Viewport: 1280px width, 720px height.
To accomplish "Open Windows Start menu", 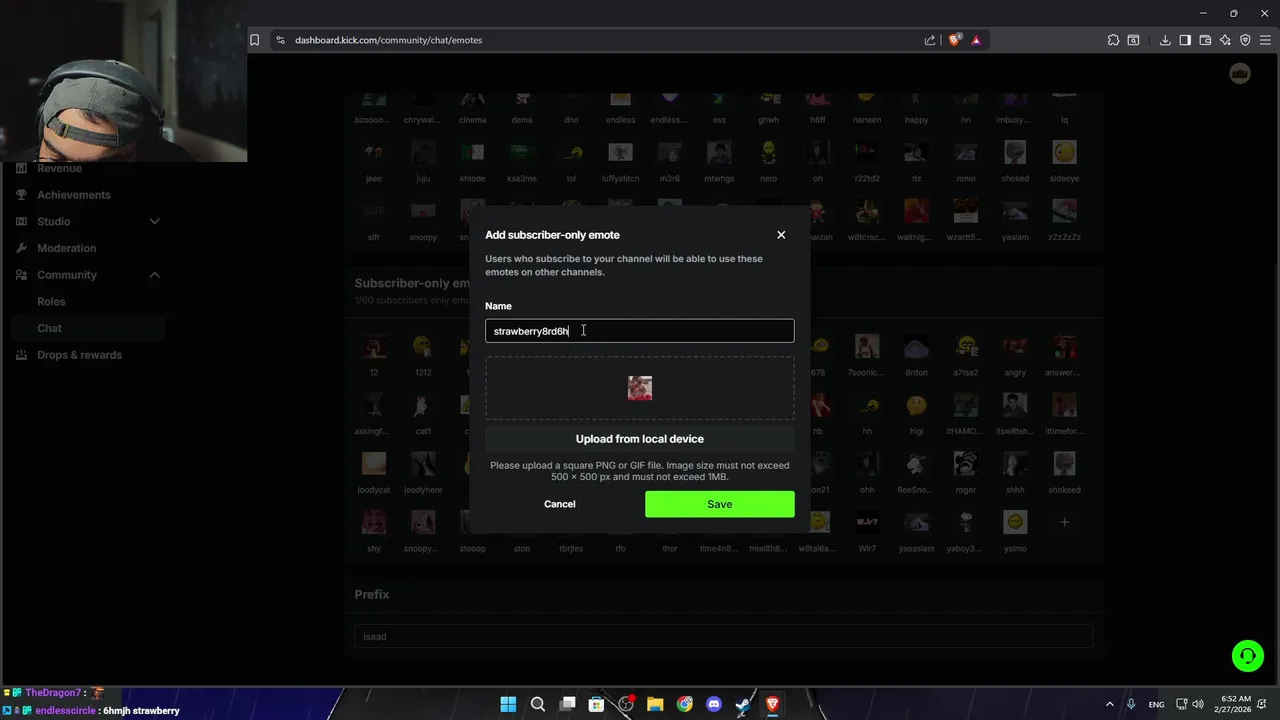I will pos(508,704).
